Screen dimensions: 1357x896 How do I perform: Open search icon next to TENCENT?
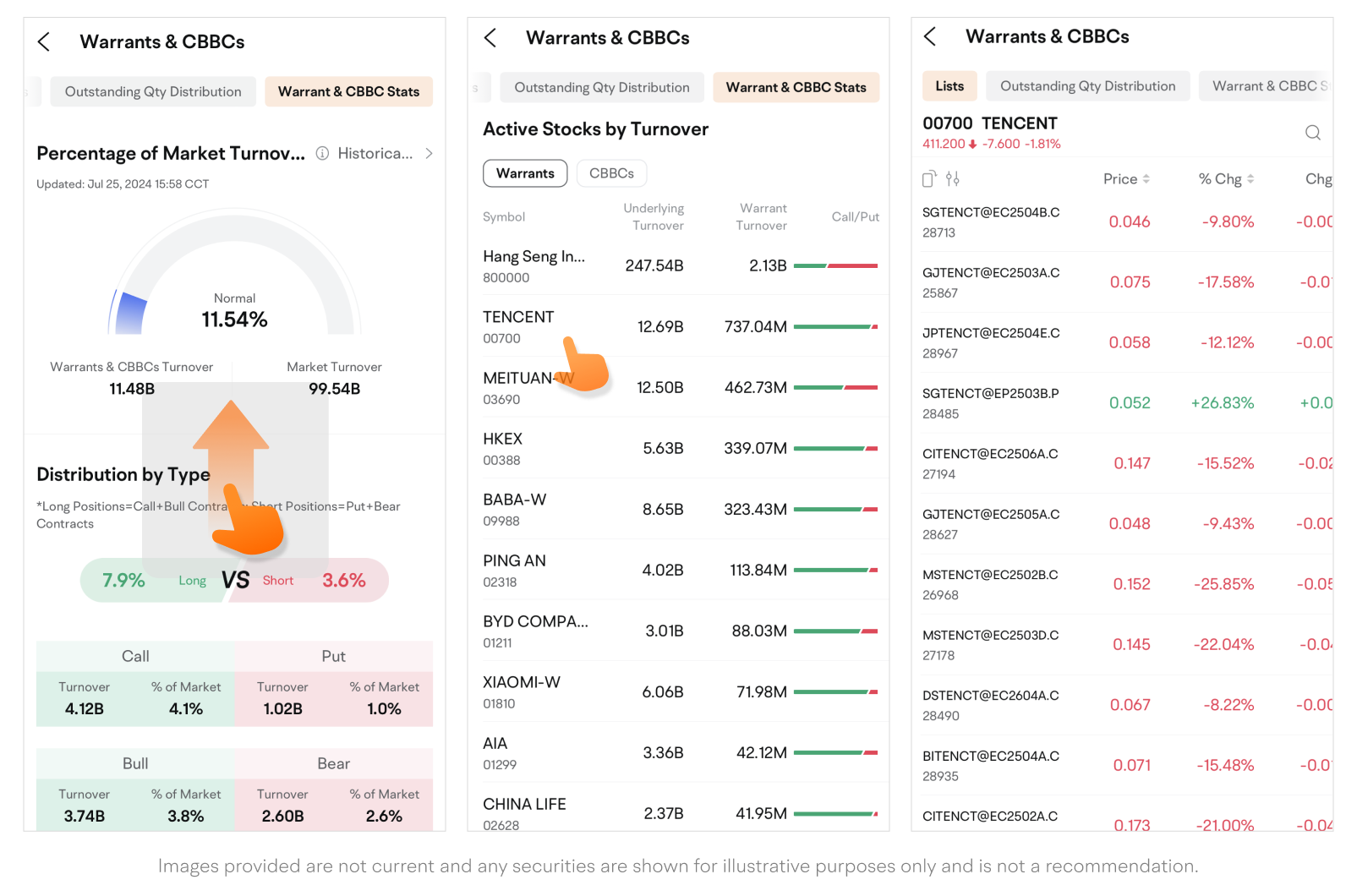coord(1312,133)
